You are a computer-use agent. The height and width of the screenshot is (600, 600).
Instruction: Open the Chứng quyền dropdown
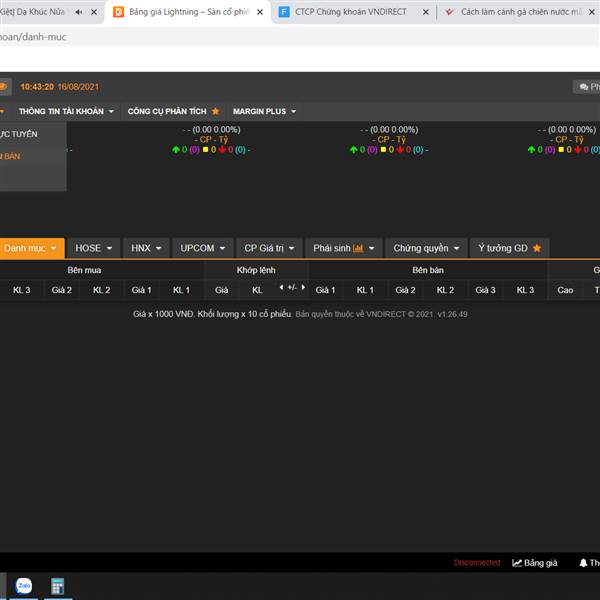[x=426, y=248]
